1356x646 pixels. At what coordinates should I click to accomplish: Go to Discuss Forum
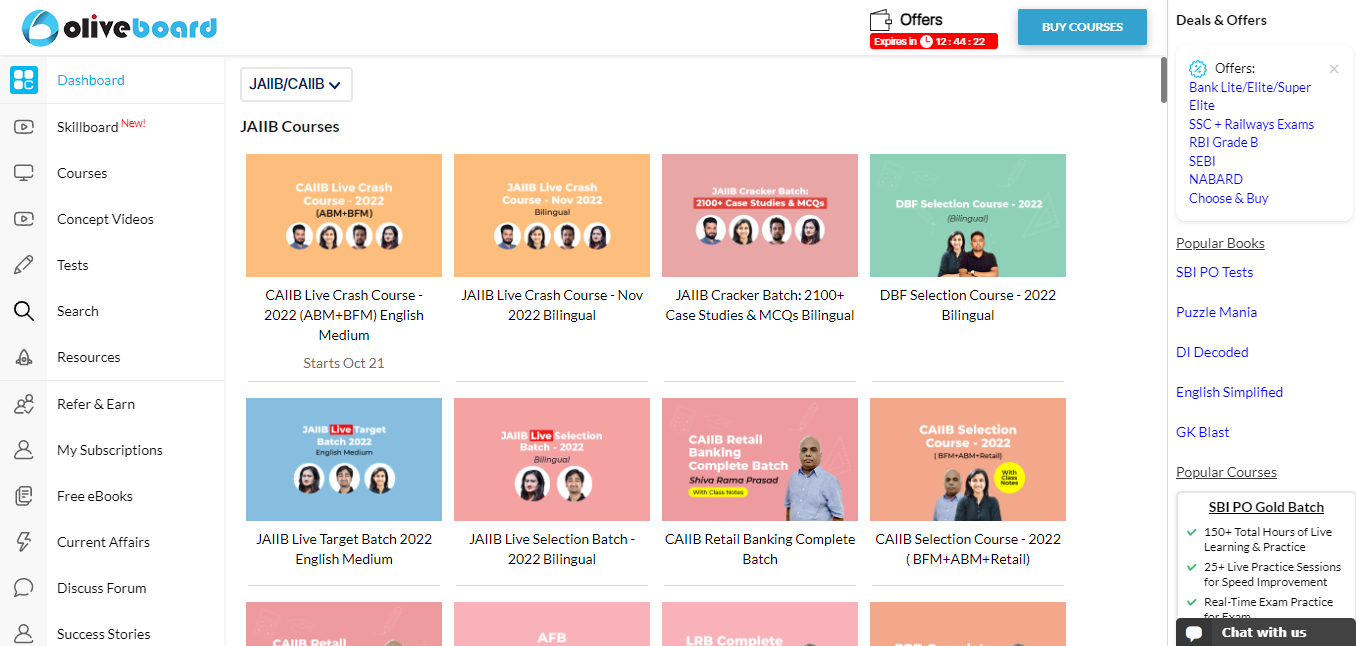pyautogui.click(x=102, y=588)
